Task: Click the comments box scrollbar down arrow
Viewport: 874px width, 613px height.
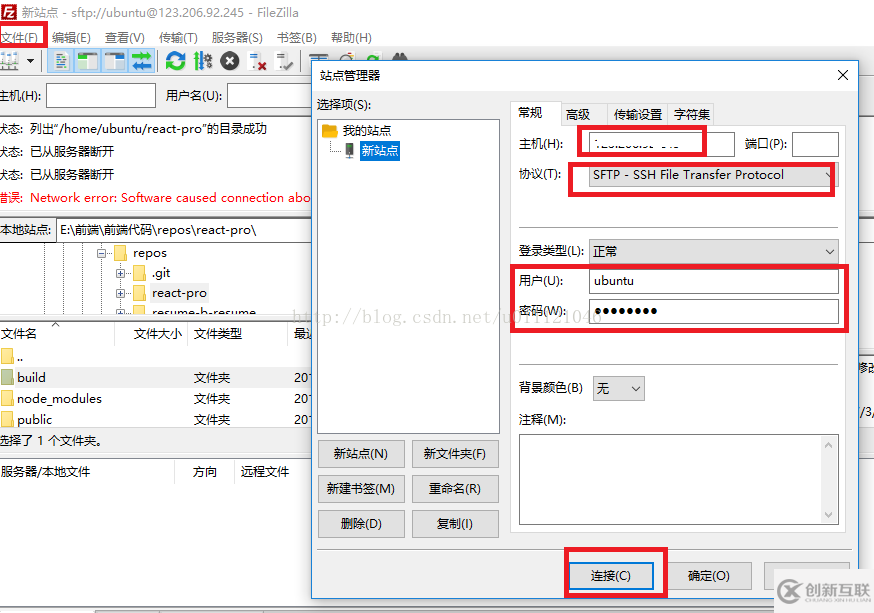Action: click(828, 515)
